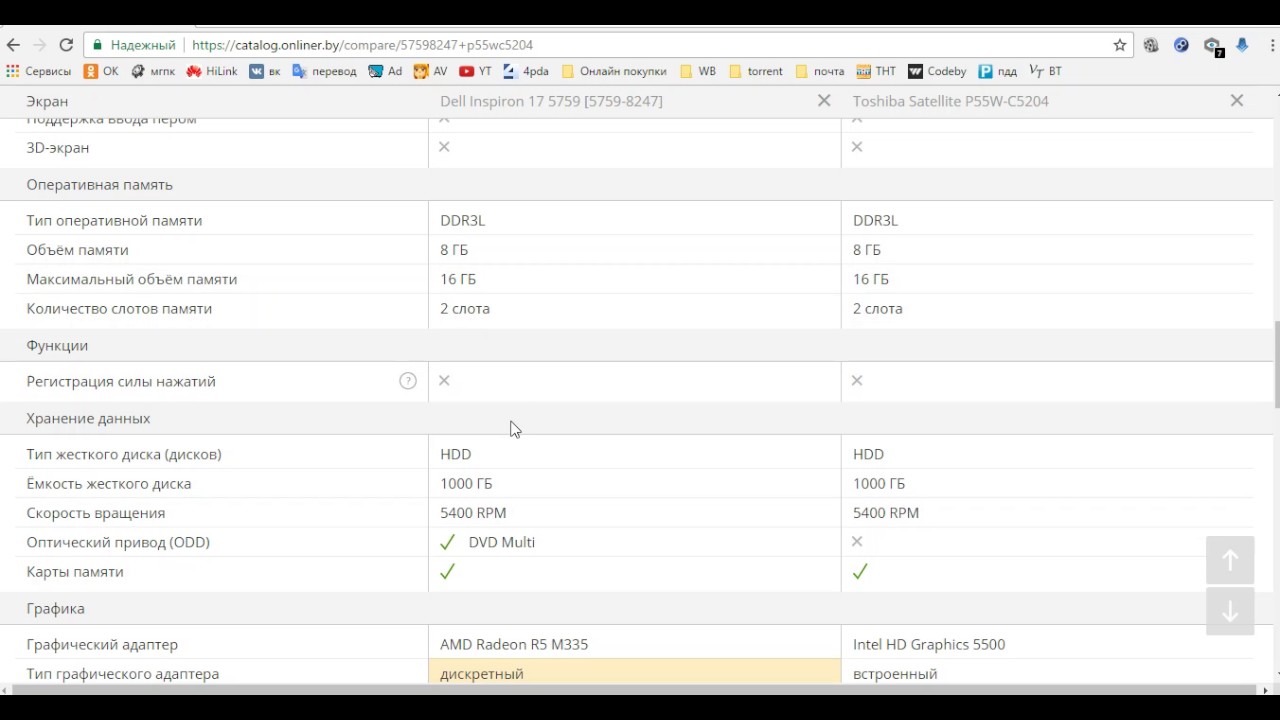Viewport: 1280px width, 720px height.
Task: Click the Ёмкость жесткого диска row label
Action: pos(109,484)
